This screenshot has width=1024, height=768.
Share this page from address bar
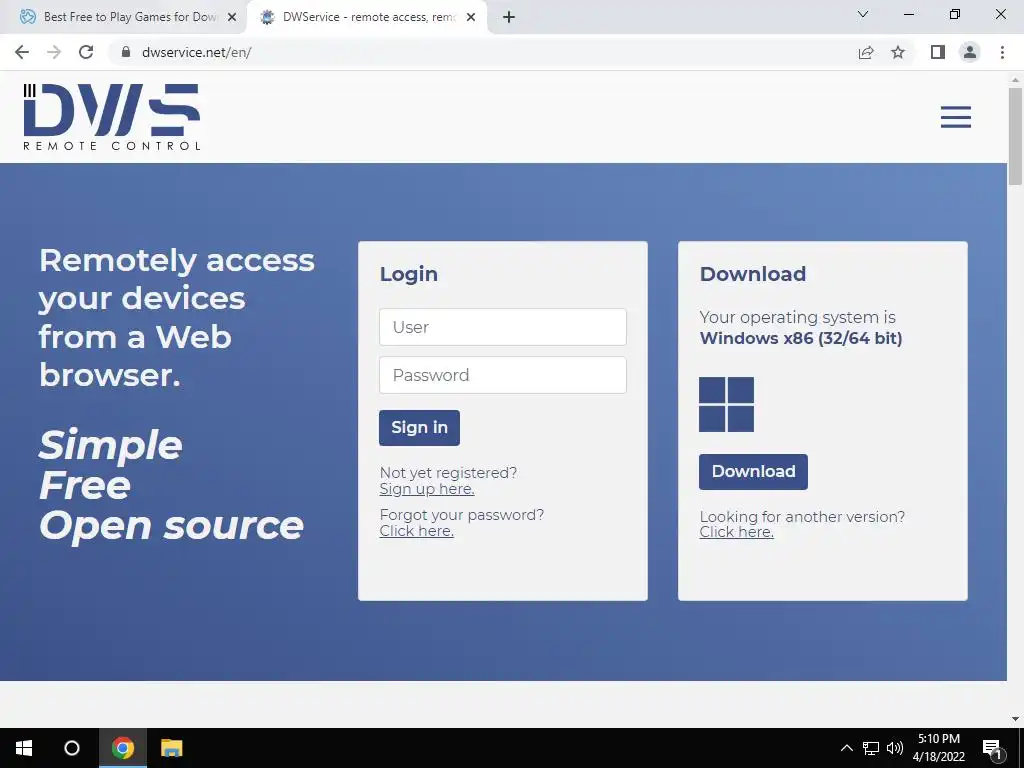866,52
